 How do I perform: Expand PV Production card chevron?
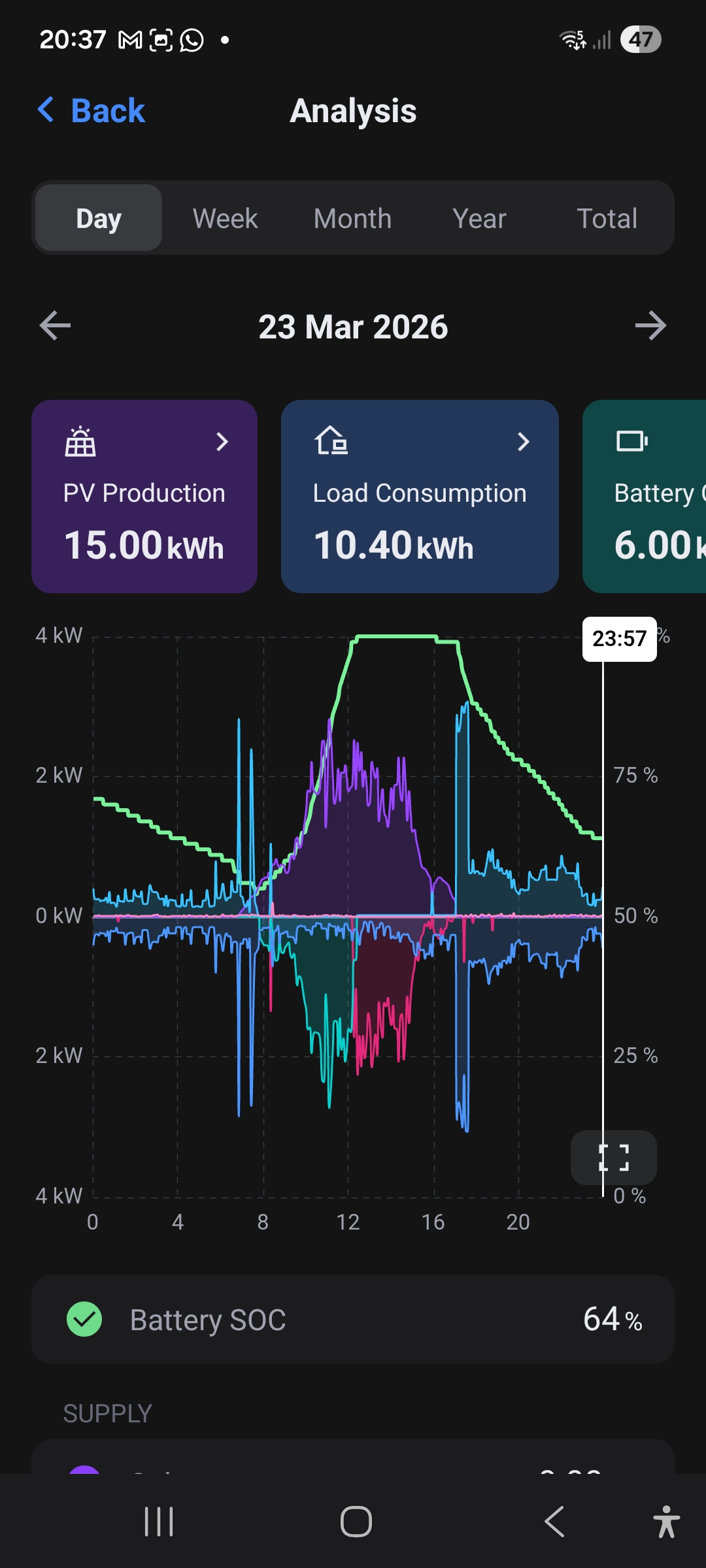click(222, 442)
